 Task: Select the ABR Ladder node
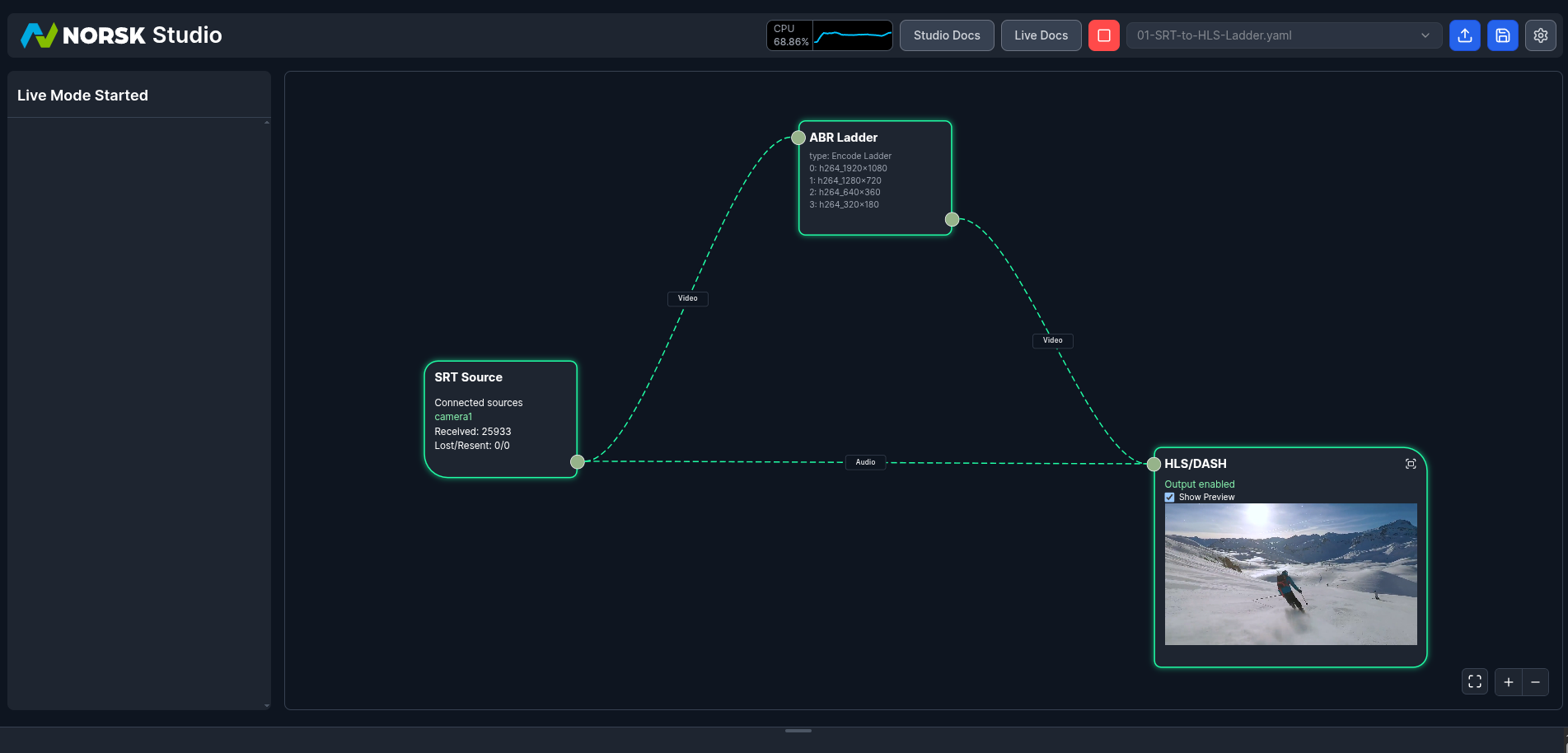point(874,178)
